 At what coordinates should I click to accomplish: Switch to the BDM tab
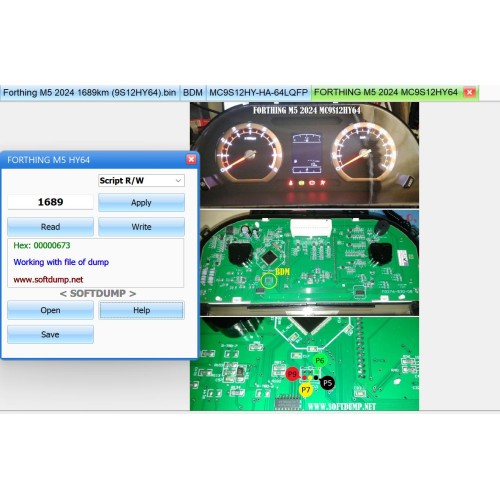tap(193, 93)
